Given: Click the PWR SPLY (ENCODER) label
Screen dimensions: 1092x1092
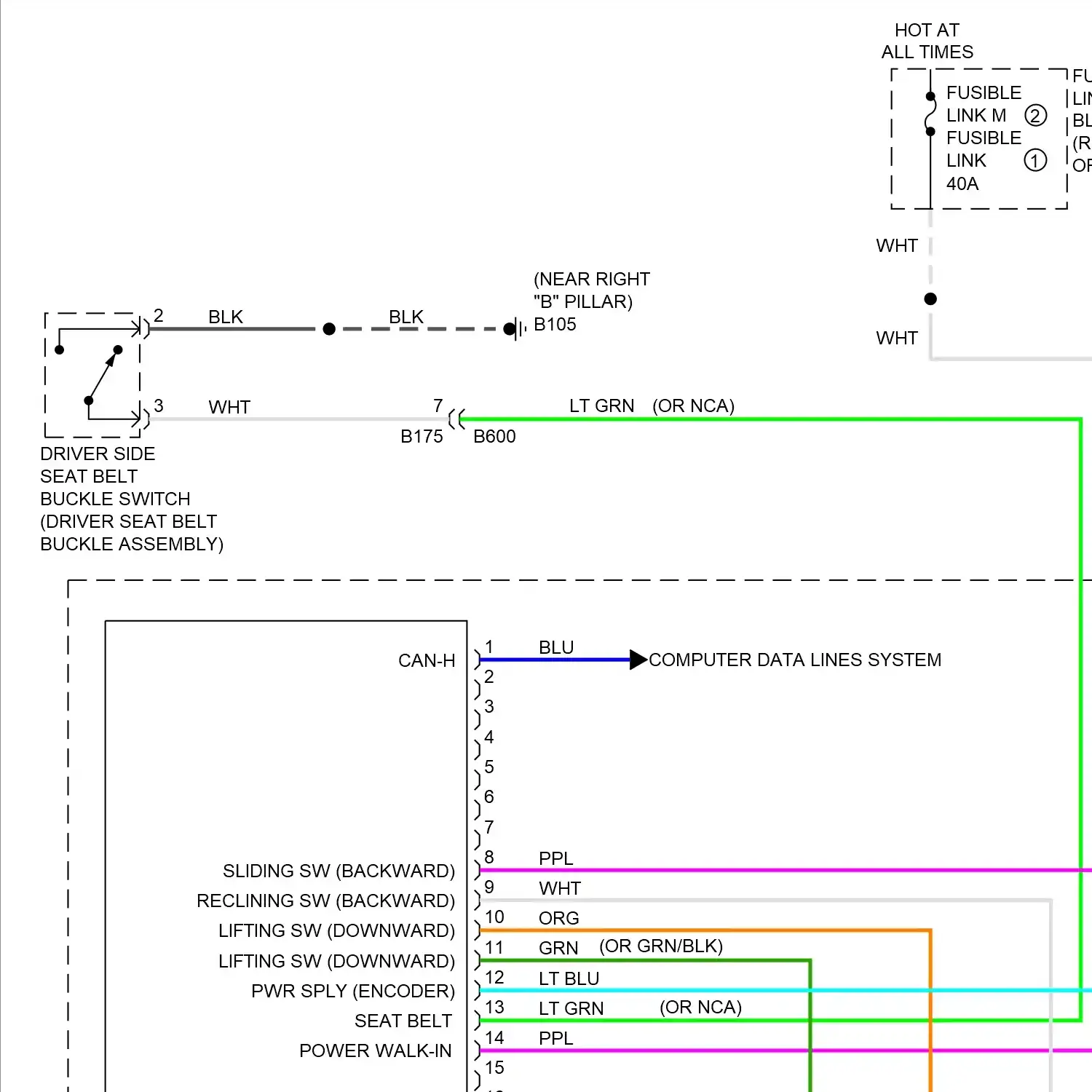Looking at the screenshot, I should [x=353, y=992].
